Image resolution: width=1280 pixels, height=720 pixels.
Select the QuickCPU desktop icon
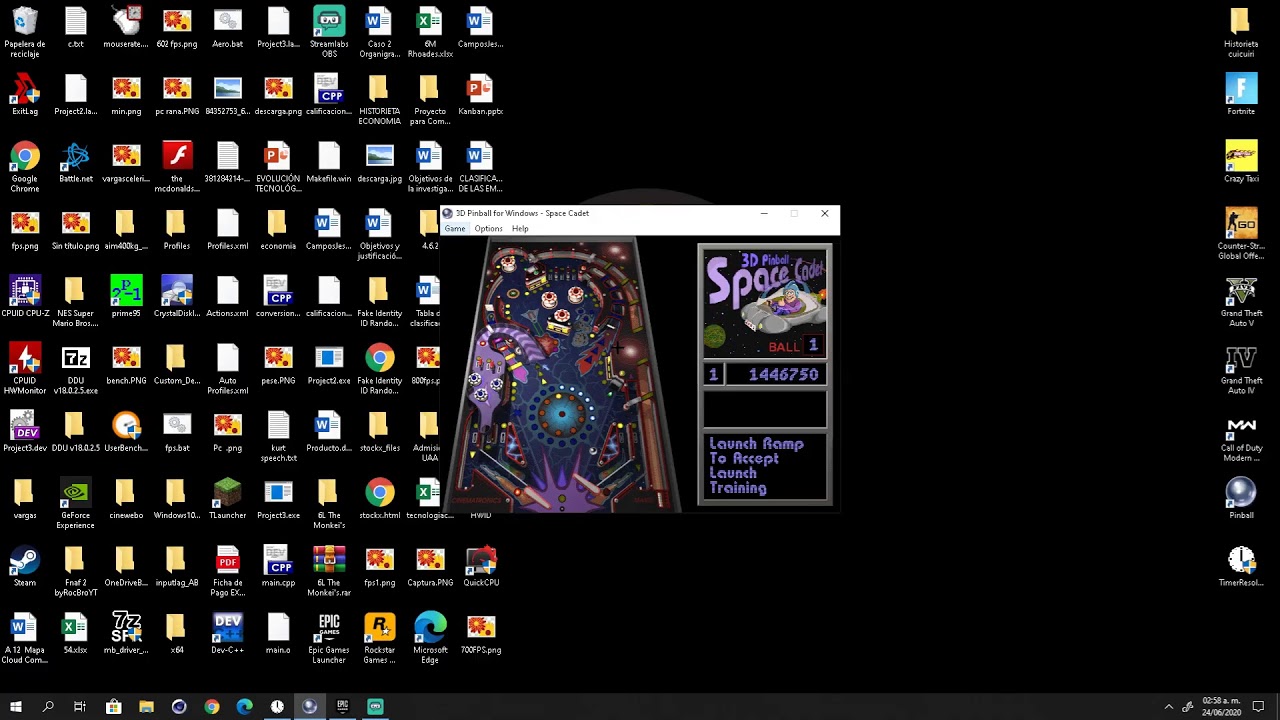coord(481,566)
